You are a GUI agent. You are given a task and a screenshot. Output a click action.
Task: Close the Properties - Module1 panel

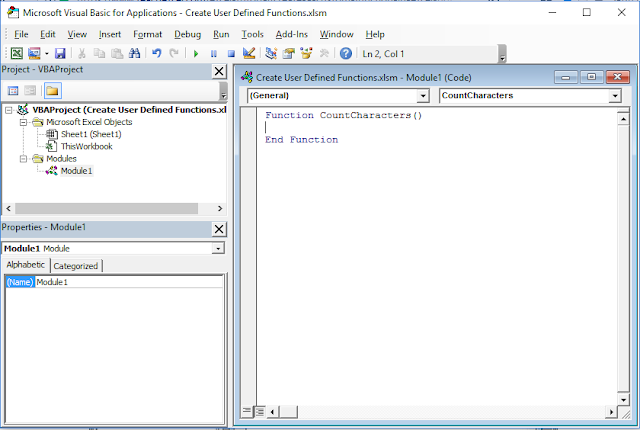219,229
